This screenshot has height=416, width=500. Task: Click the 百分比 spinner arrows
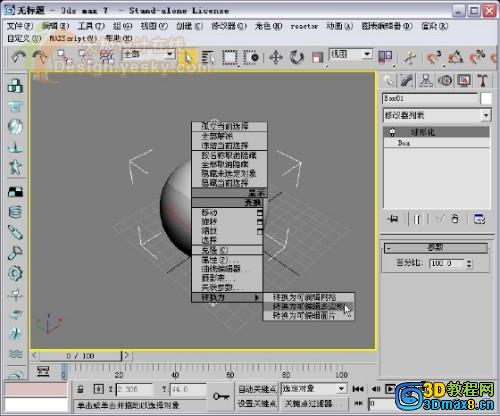(x=469, y=264)
